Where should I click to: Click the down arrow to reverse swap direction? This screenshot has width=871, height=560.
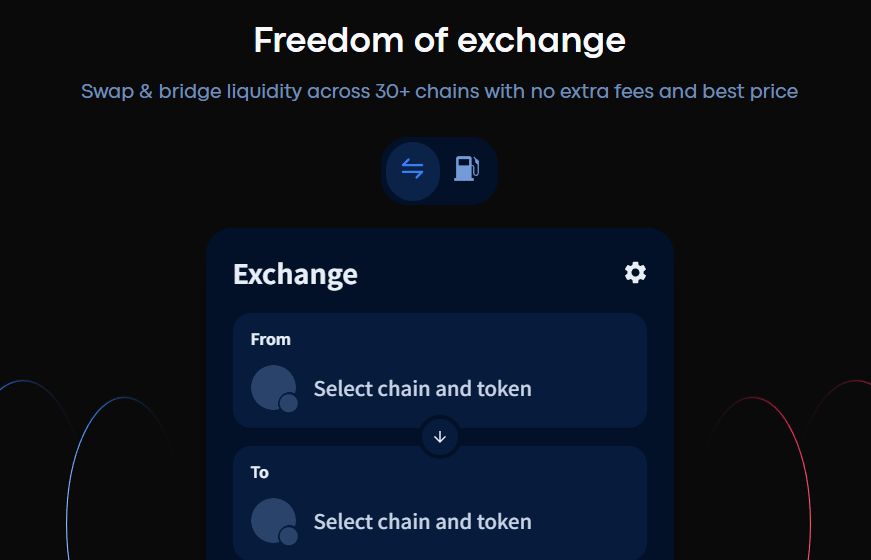[440, 437]
